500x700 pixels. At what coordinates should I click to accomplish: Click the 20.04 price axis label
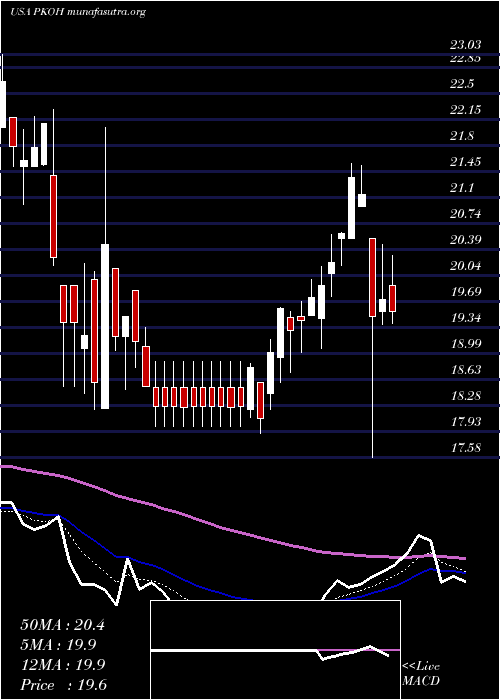[465, 266]
